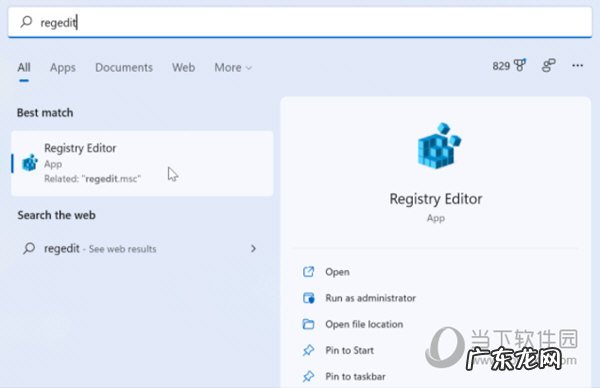Image resolution: width=600 pixels, height=388 pixels.
Task: Click Open in the details panel
Action: point(337,272)
